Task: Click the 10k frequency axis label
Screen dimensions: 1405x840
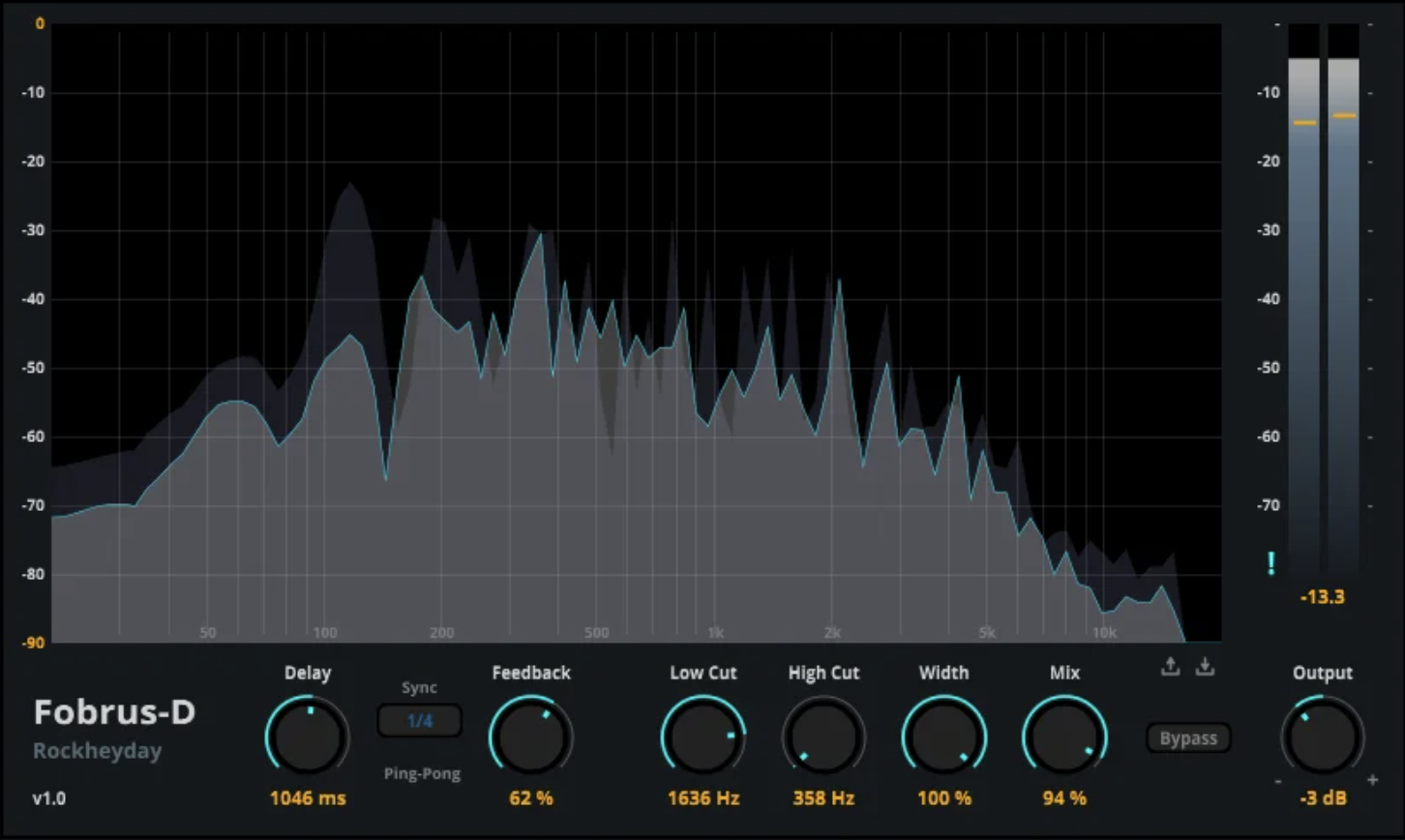Action: tap(1104, 633)
